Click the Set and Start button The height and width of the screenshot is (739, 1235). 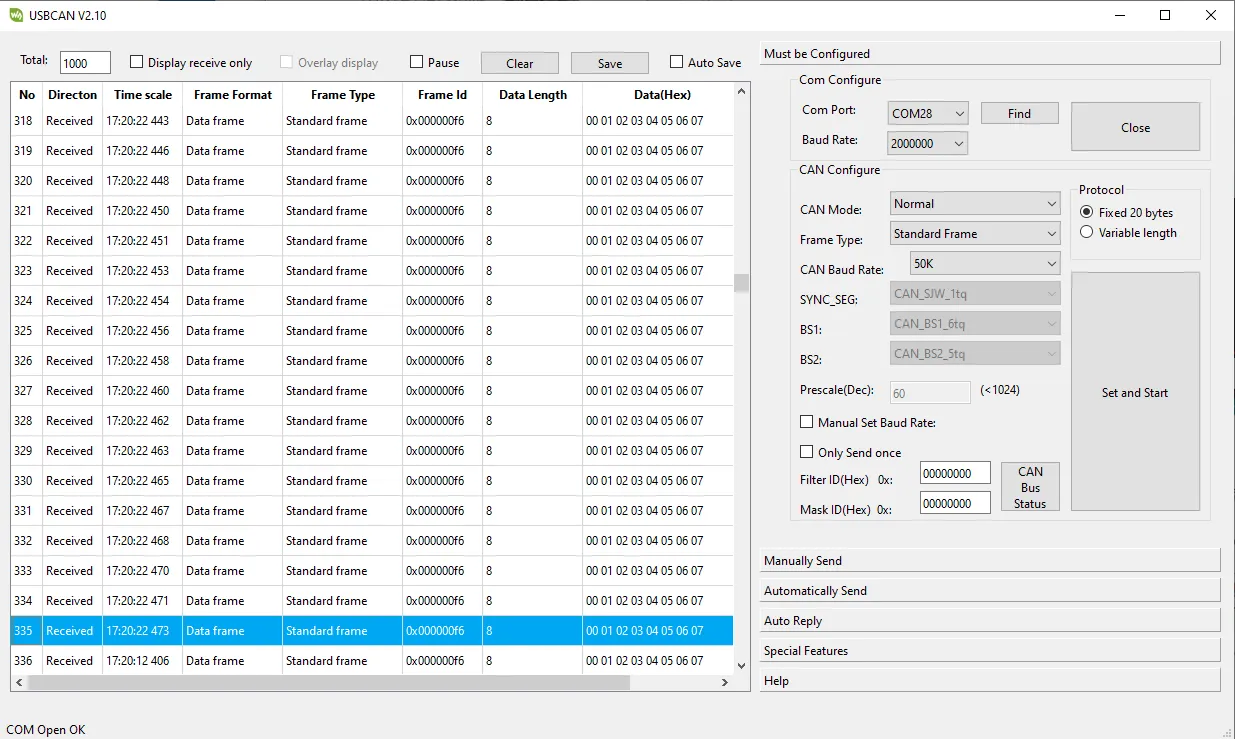pyautogui.click(x=1135, y=392)
